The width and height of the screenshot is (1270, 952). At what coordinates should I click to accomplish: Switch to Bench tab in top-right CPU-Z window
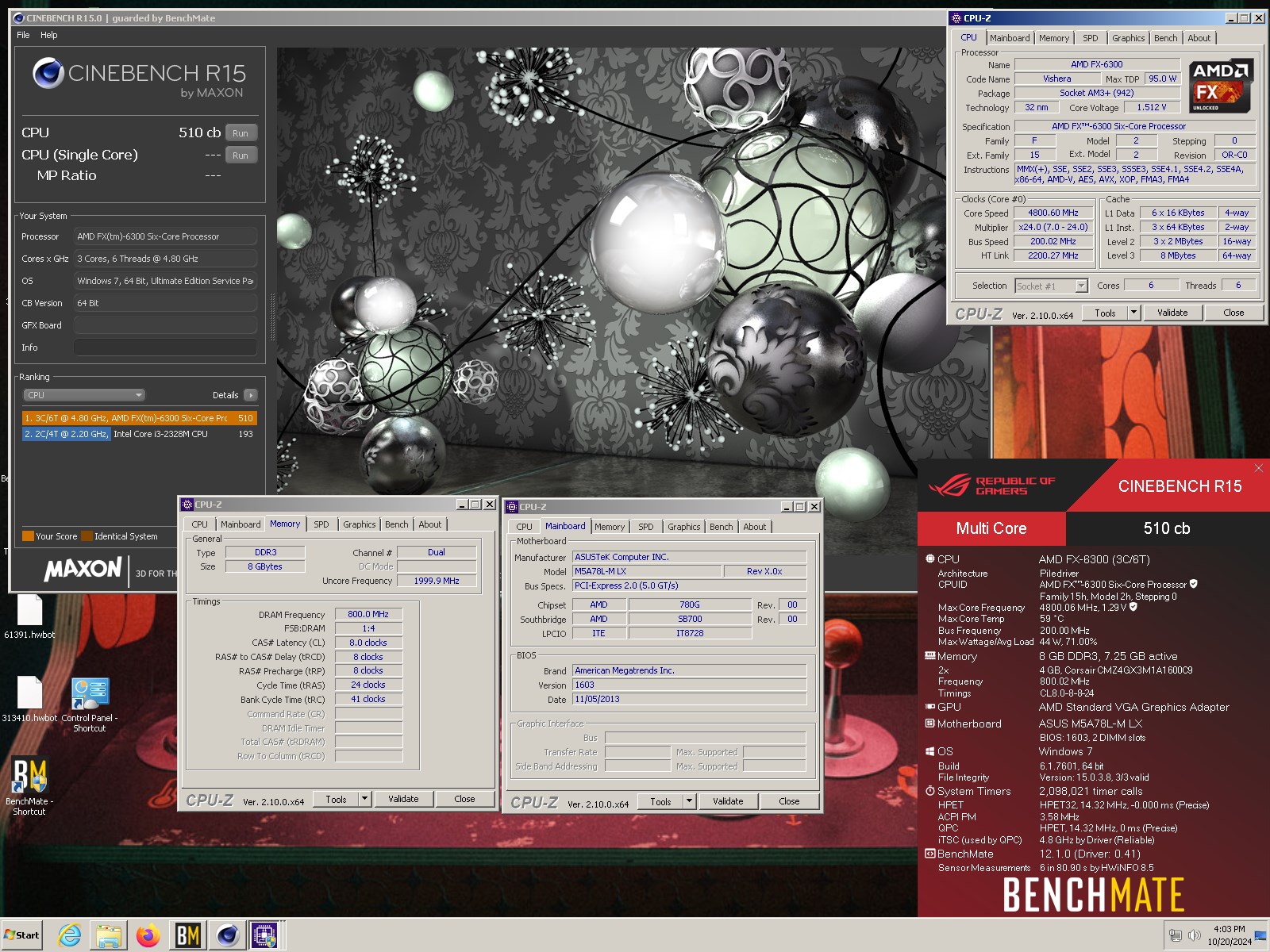tap(1165, 38)
